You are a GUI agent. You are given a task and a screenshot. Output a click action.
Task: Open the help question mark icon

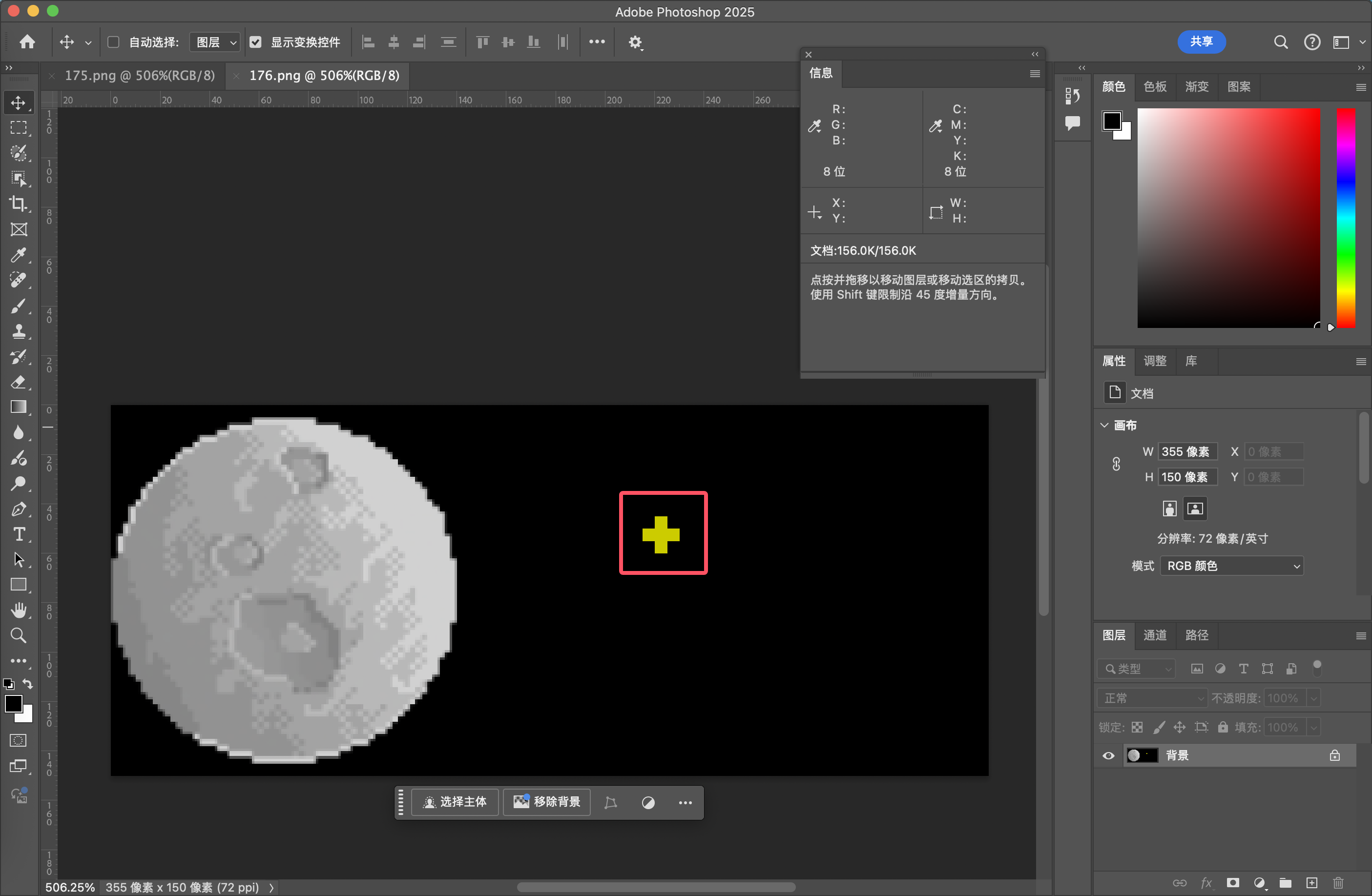click(1312, 42)
